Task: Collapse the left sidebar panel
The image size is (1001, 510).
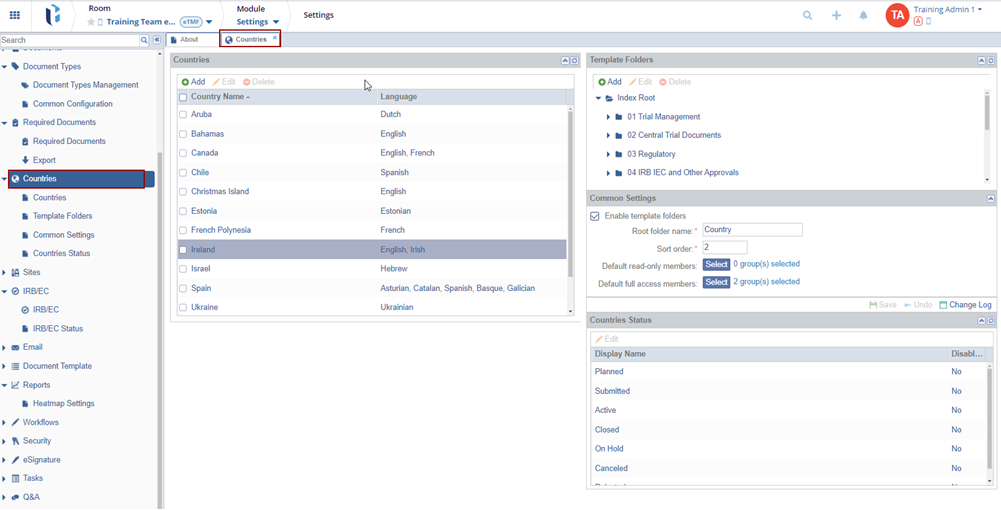Action: click(x=157, y=40)
